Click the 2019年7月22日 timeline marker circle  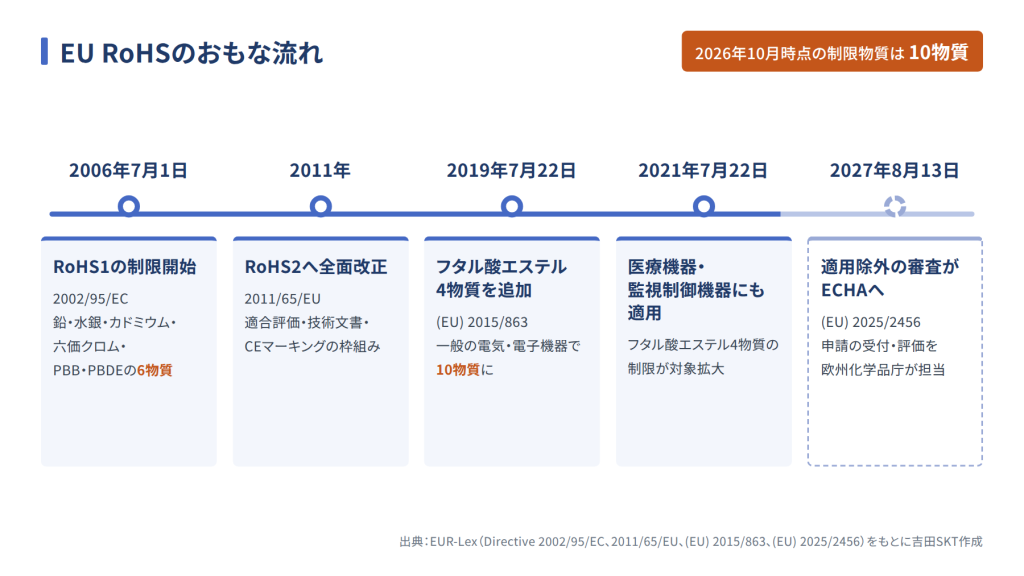[511, 206]
